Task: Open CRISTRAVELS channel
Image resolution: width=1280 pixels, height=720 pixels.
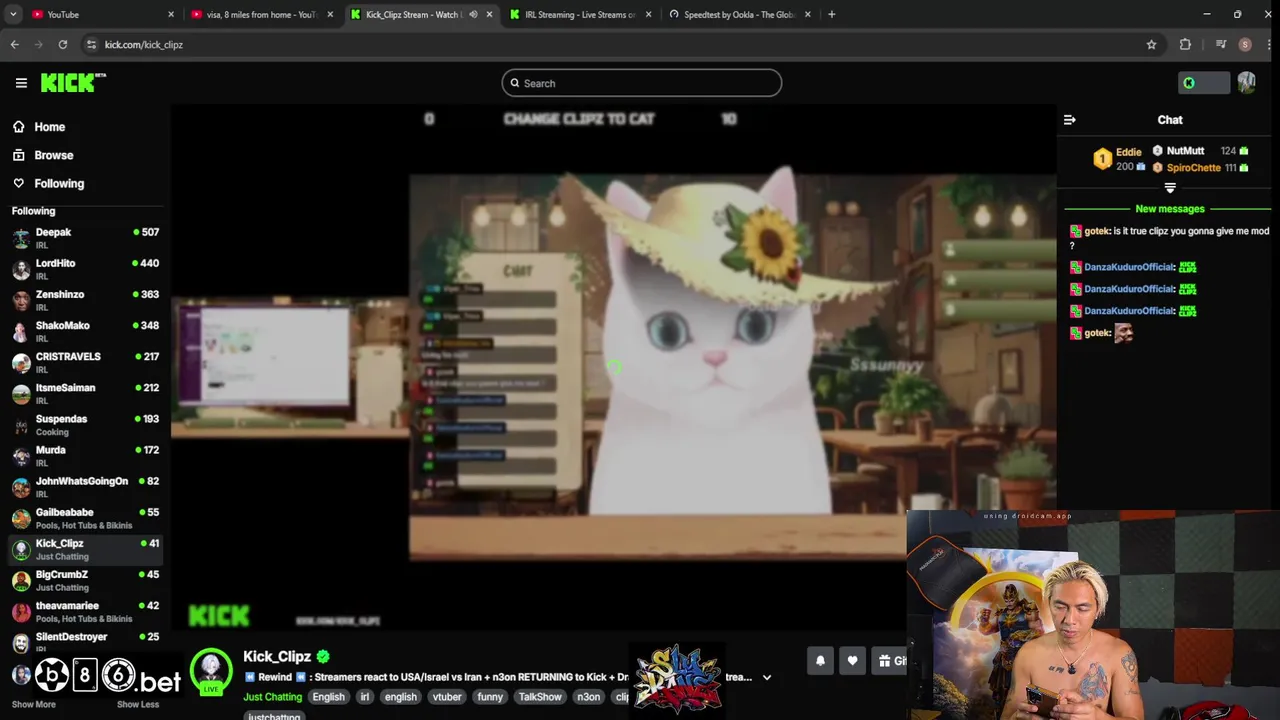Action: tap(85, 361)
